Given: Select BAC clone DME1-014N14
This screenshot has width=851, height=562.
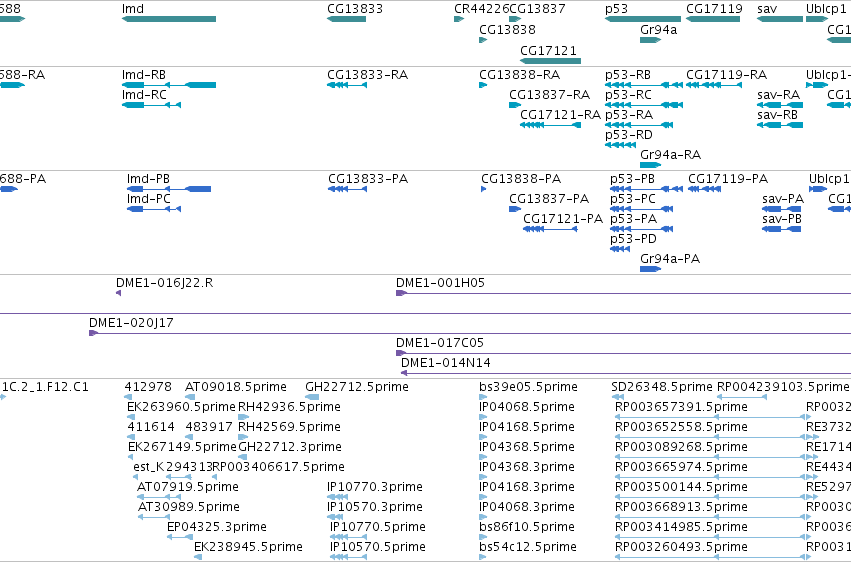Looking at the screenshot, I should click(626, 373).
